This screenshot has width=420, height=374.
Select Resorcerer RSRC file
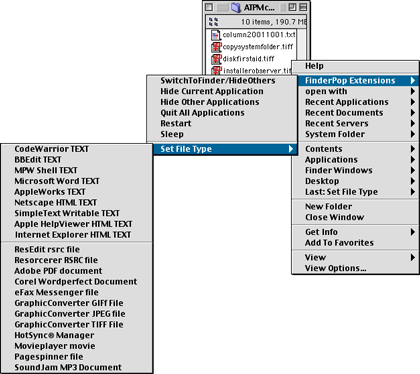[x=77, y=260]
